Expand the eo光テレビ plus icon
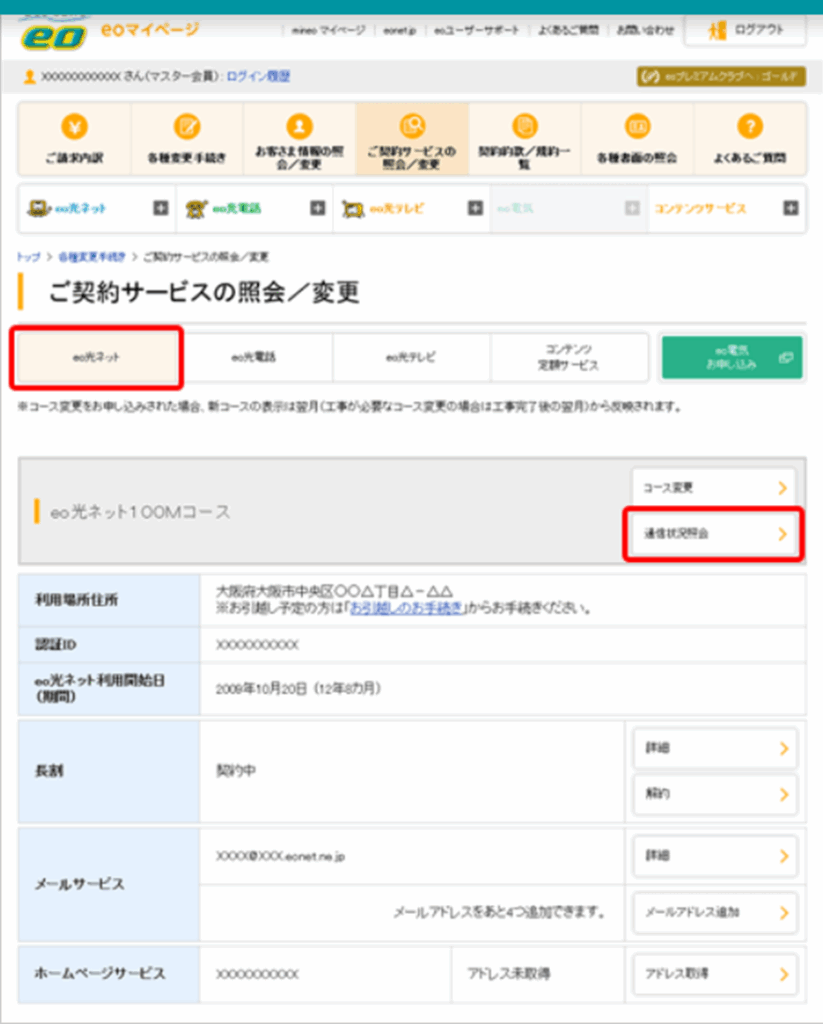The image size is (823, 1024). pyautogui.click(x=476, y=208)
